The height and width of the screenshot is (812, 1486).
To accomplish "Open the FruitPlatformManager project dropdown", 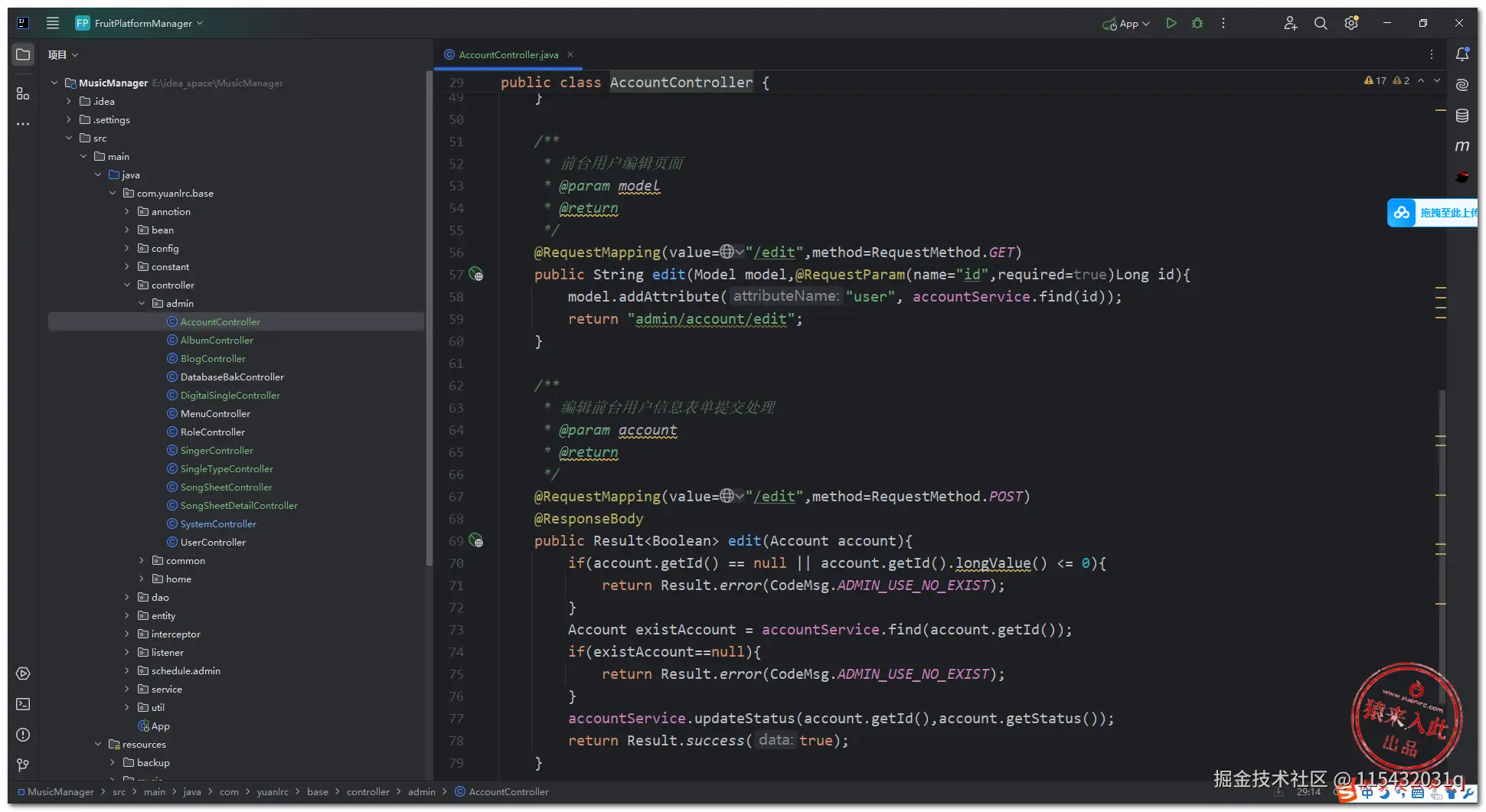I will pyautogui.click(x=139, y=23).
